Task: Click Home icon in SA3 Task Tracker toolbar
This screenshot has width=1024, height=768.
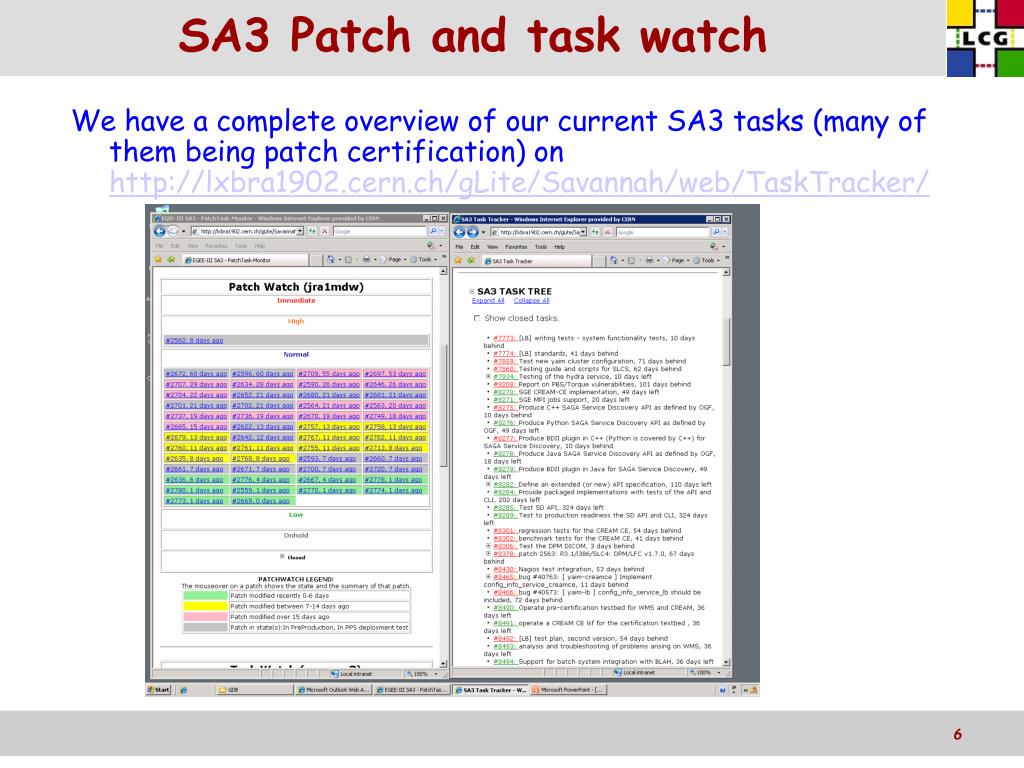Action: click(613, 261)
